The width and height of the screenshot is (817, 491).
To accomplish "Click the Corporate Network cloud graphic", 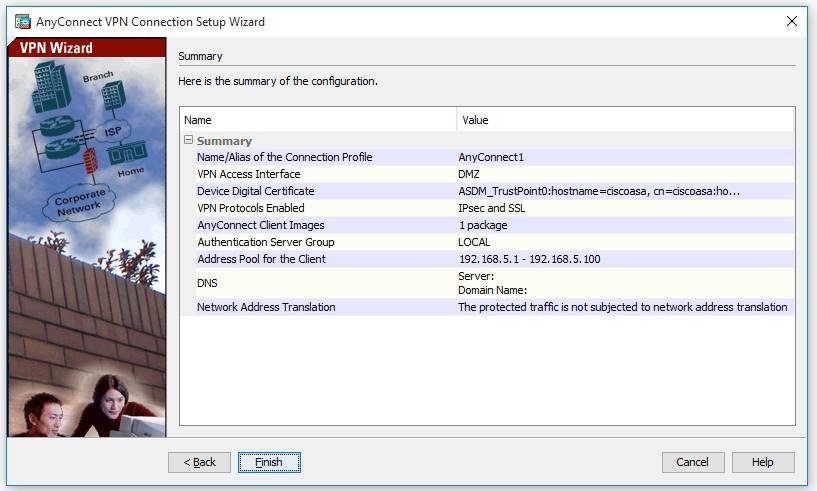I will click(77, 202).
